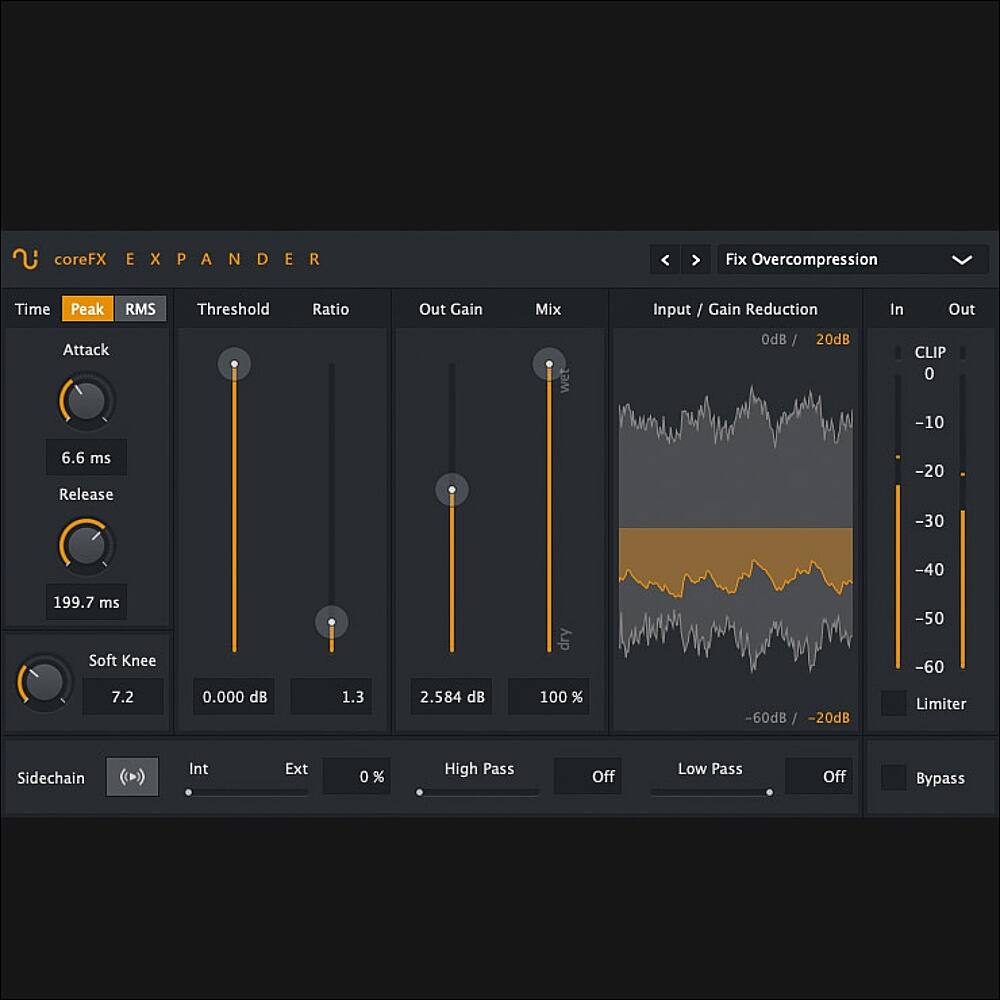This screenshot has width=1000, height=1000.
Task: Switch detection mode to RMS
Action: click(141, 309)
